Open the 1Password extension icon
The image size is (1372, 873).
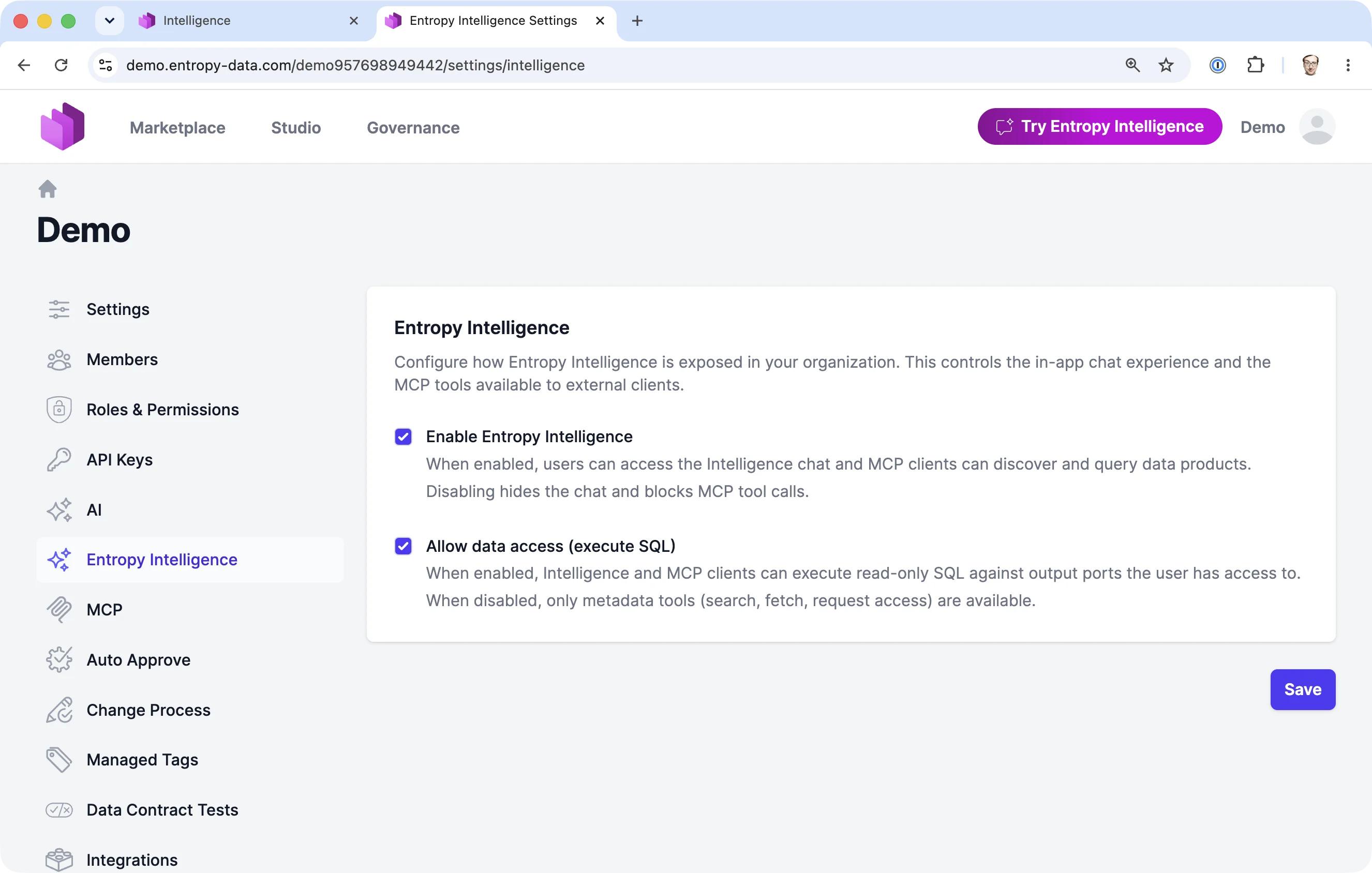(x=1217, y=65)
